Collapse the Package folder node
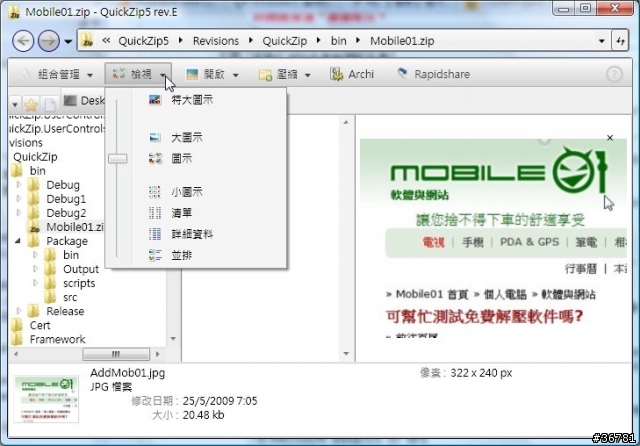This screenshot has width=640, height=446. (18, 241)
